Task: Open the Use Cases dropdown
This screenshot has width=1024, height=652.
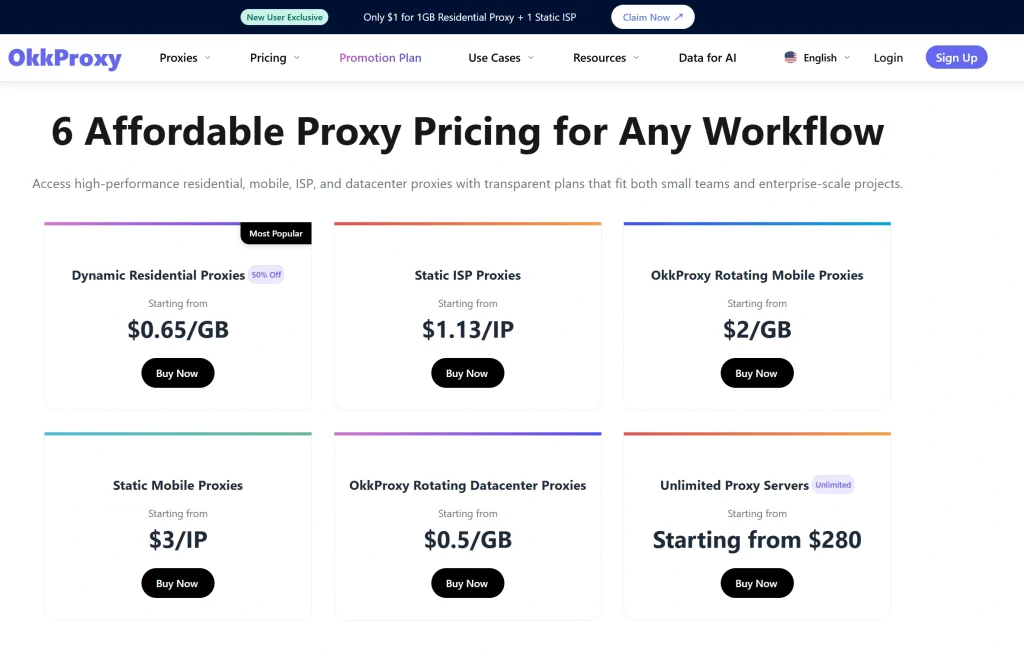Action: click(494, 58)
